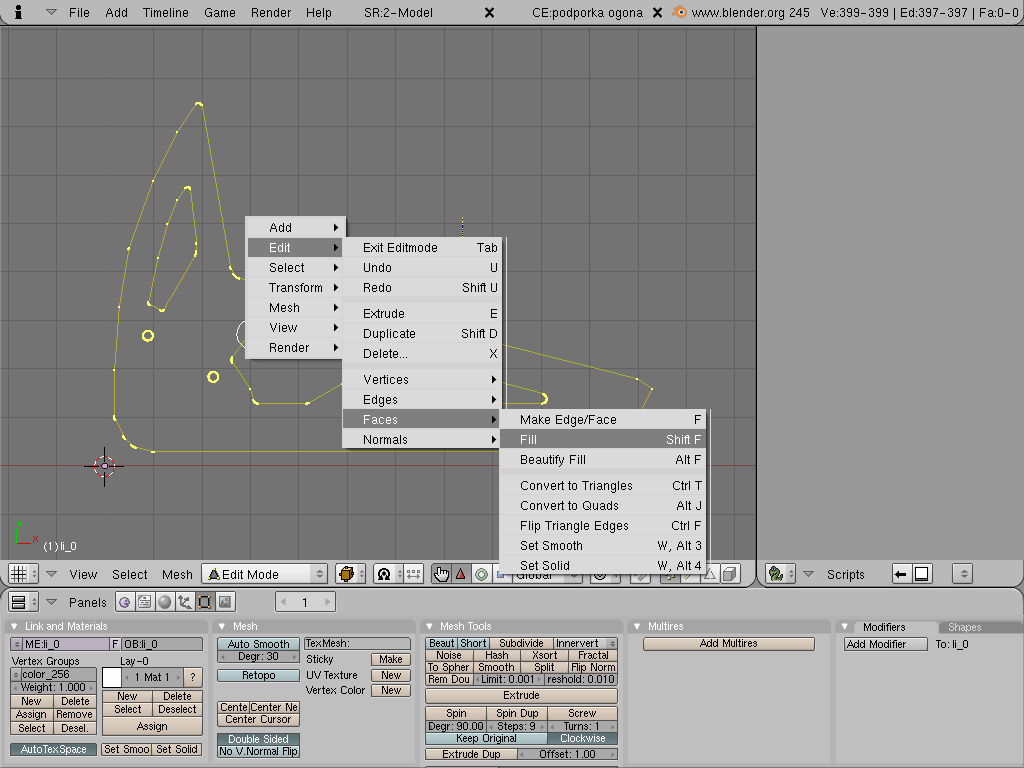Open the Mesh entry in toolbox menu
Image resolution: width=1024 pixels, height=768 pixels.
[x=296, y=308]
